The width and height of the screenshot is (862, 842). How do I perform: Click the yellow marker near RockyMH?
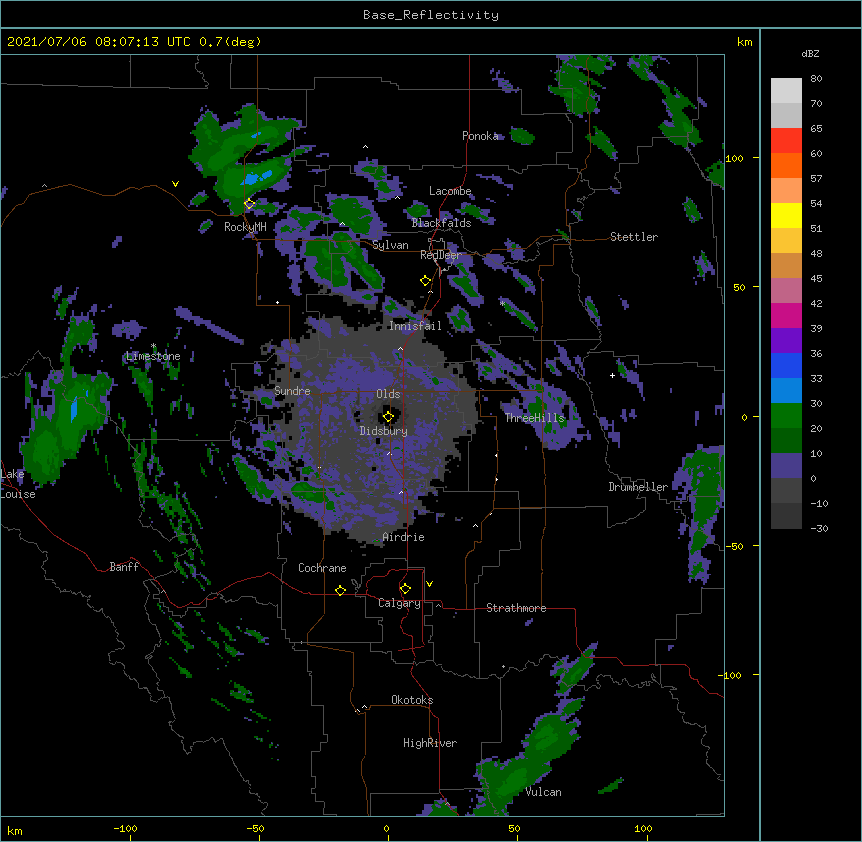(x=249, y=204)
